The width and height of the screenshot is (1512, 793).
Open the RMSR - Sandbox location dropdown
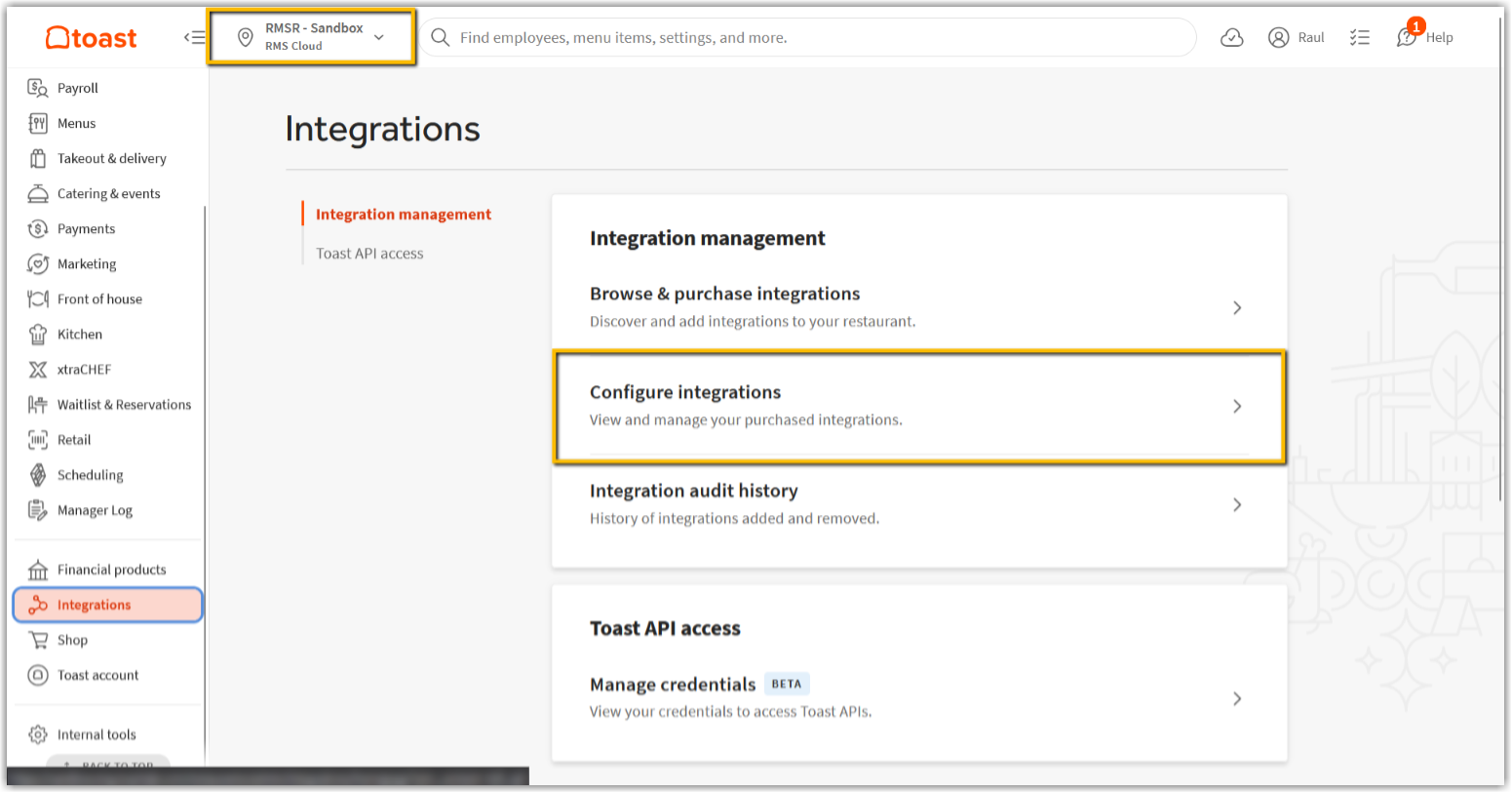point(312,37)
